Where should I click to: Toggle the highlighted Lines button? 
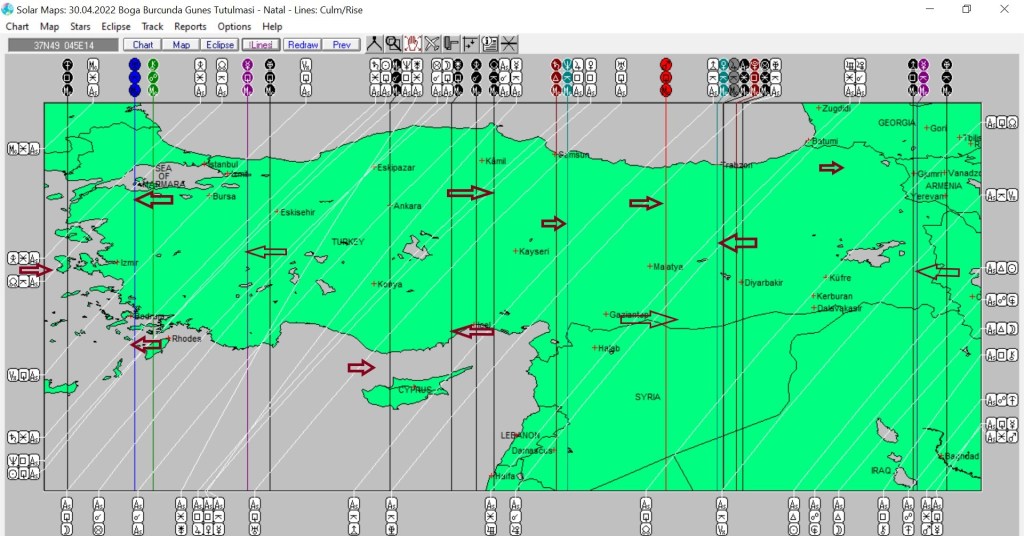[260, 45]
